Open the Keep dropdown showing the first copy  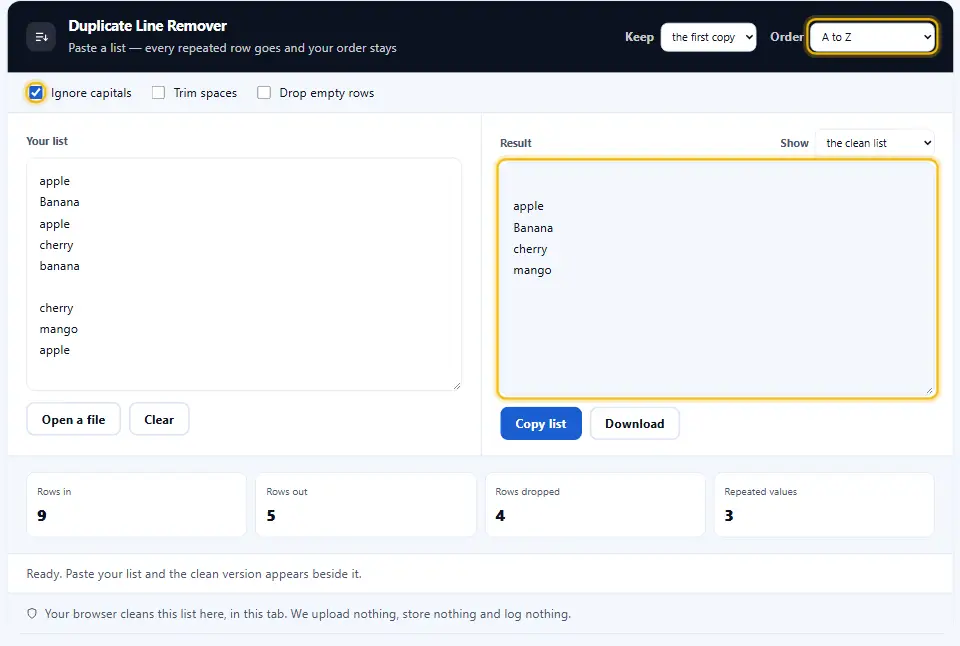pos(708,37)
